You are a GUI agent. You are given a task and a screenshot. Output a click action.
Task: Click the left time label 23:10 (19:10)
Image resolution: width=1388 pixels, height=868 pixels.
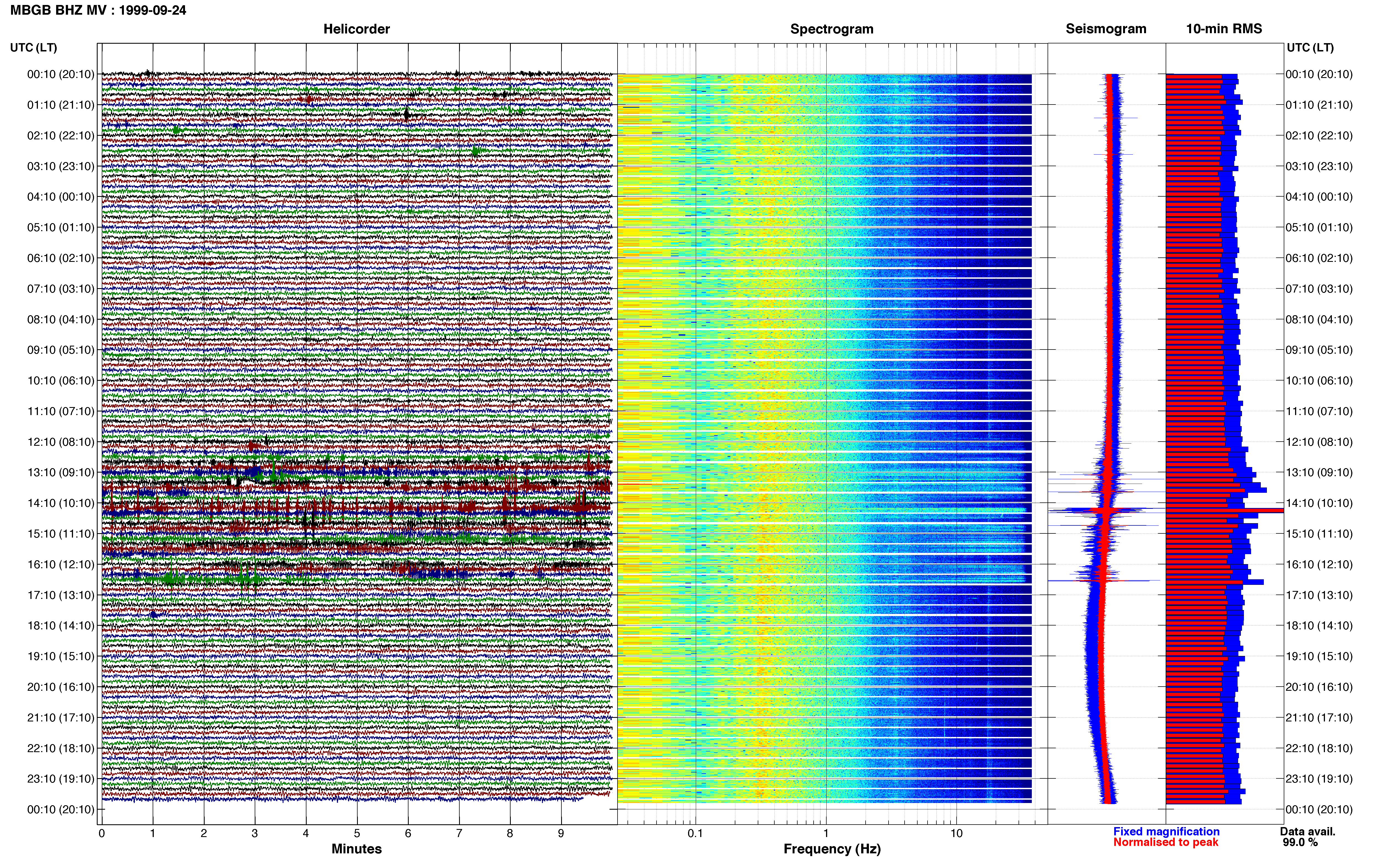click(61, 778)
